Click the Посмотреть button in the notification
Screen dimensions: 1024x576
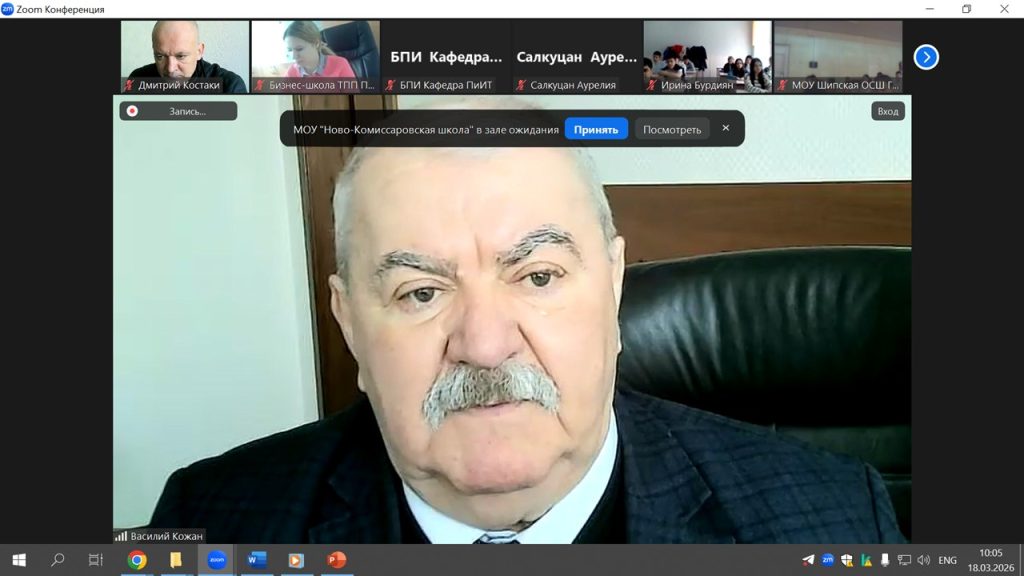[x=672, y=129]
